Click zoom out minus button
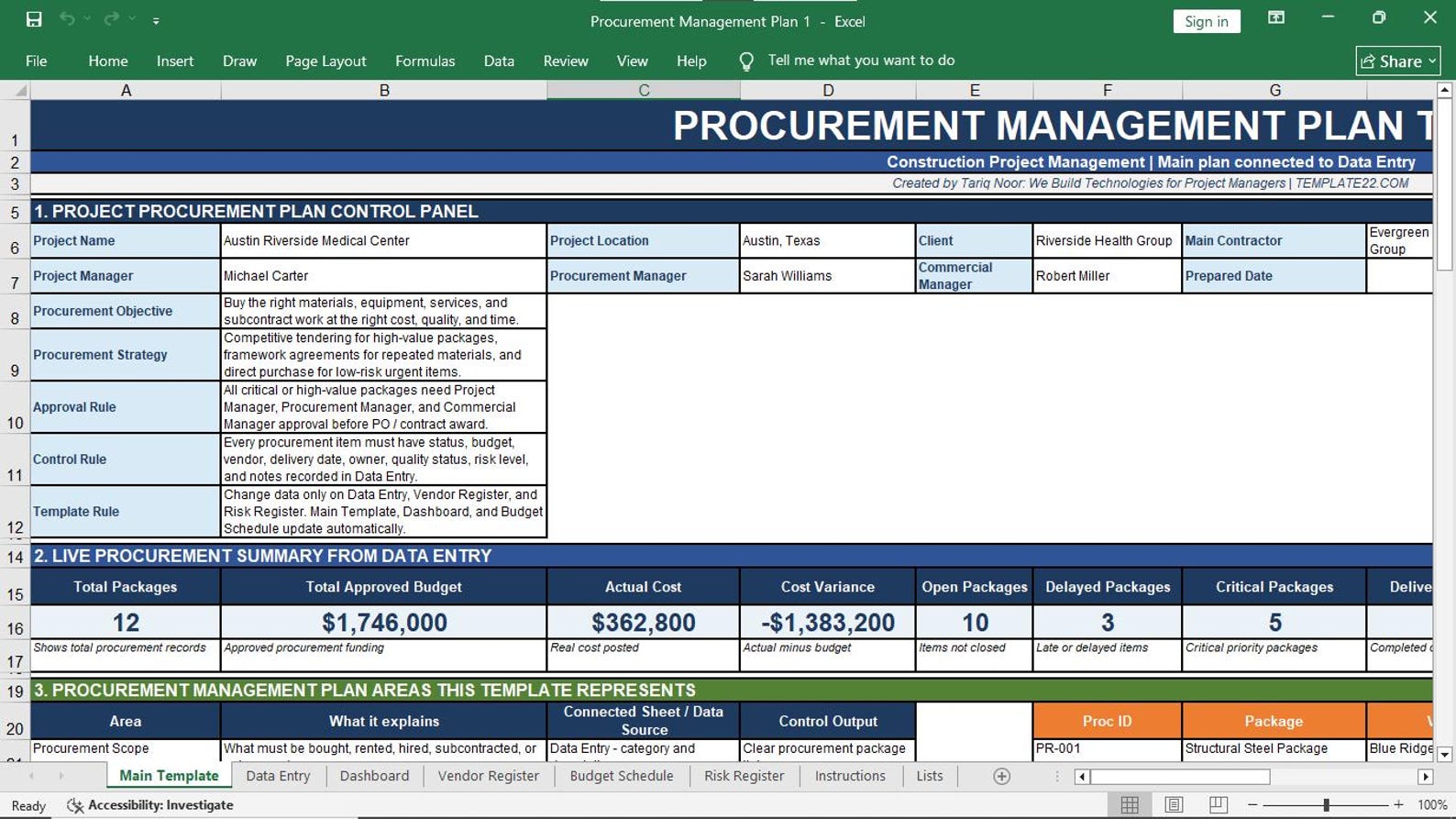The height and width of the screenshot is (819, 1456). coord(1252,805)
